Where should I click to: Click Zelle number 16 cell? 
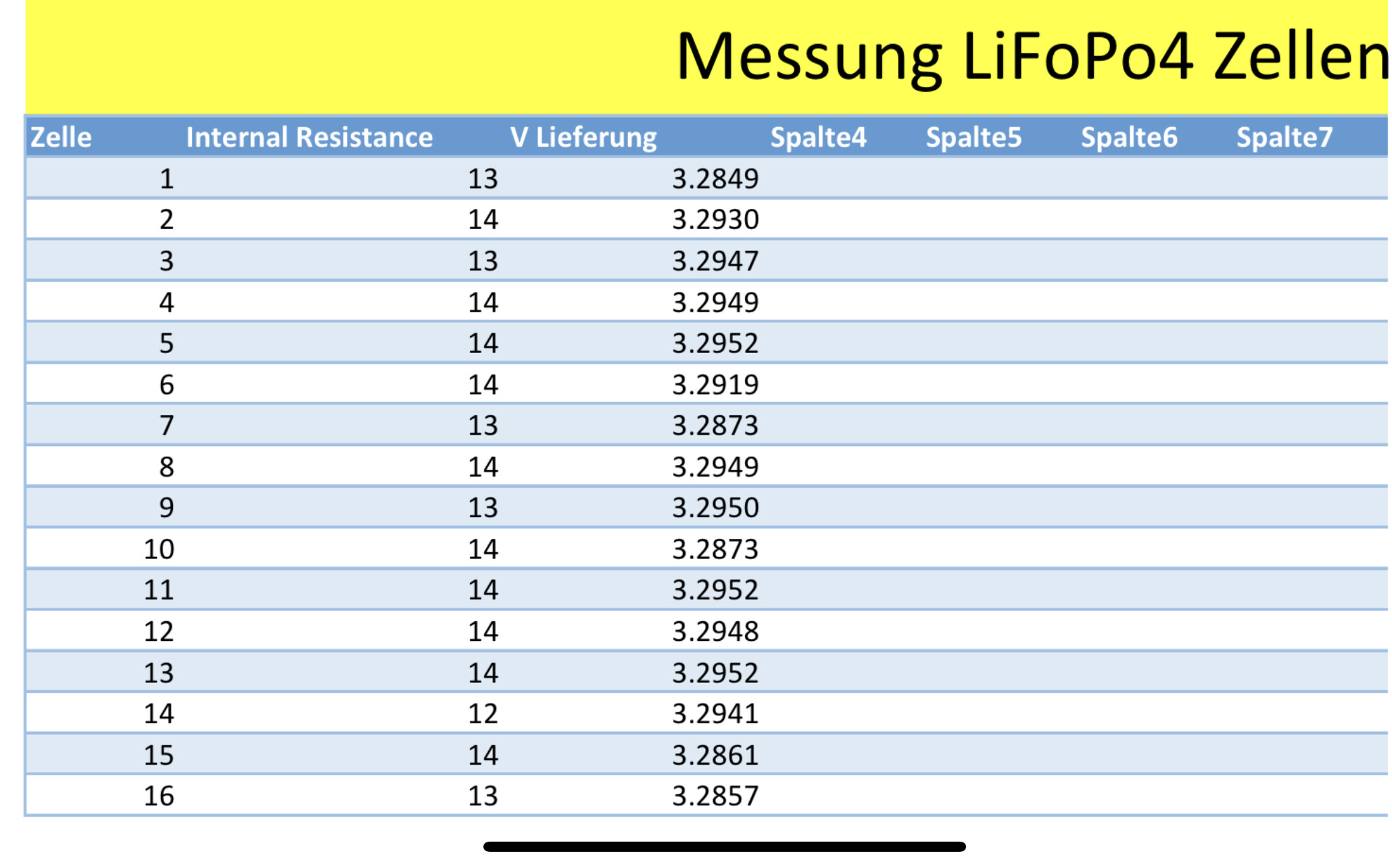(x=159, y=796)
